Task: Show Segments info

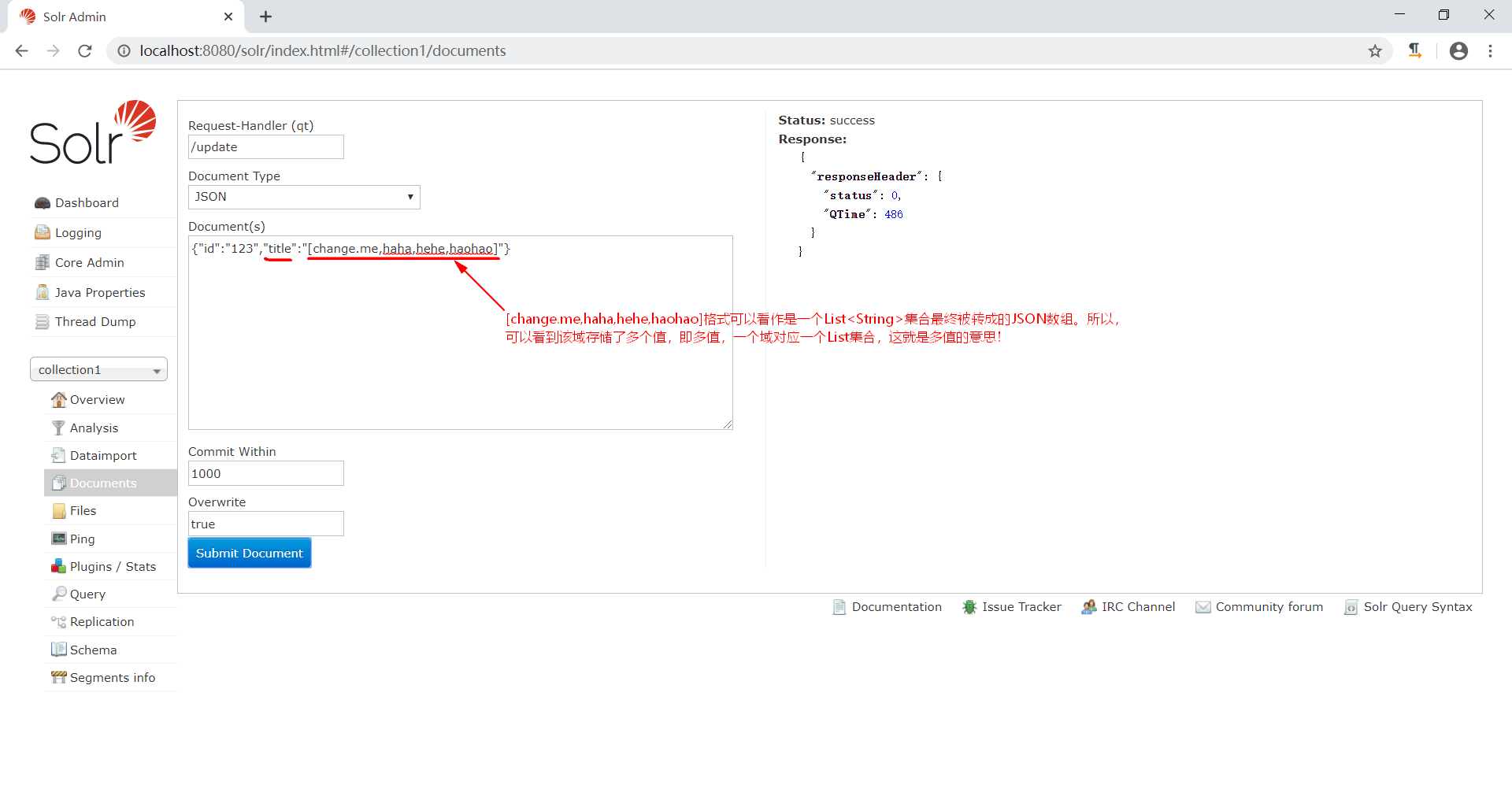Action: pos(112,677)
